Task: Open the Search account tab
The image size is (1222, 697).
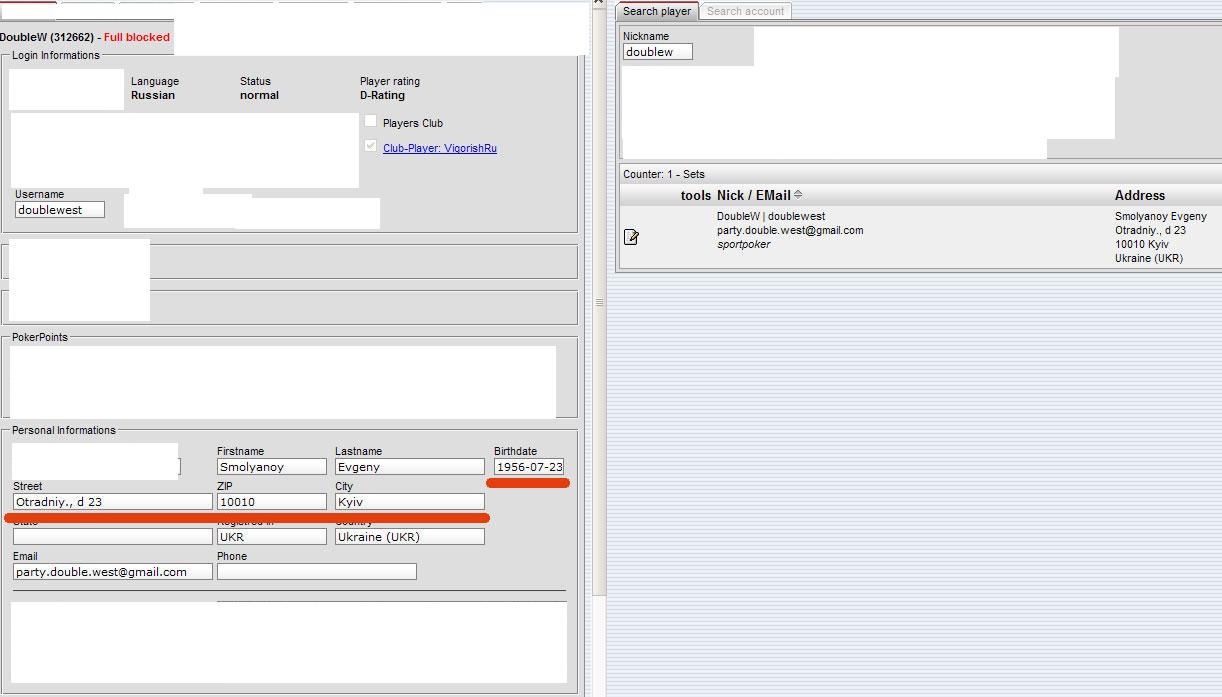Action: [745, 11]
